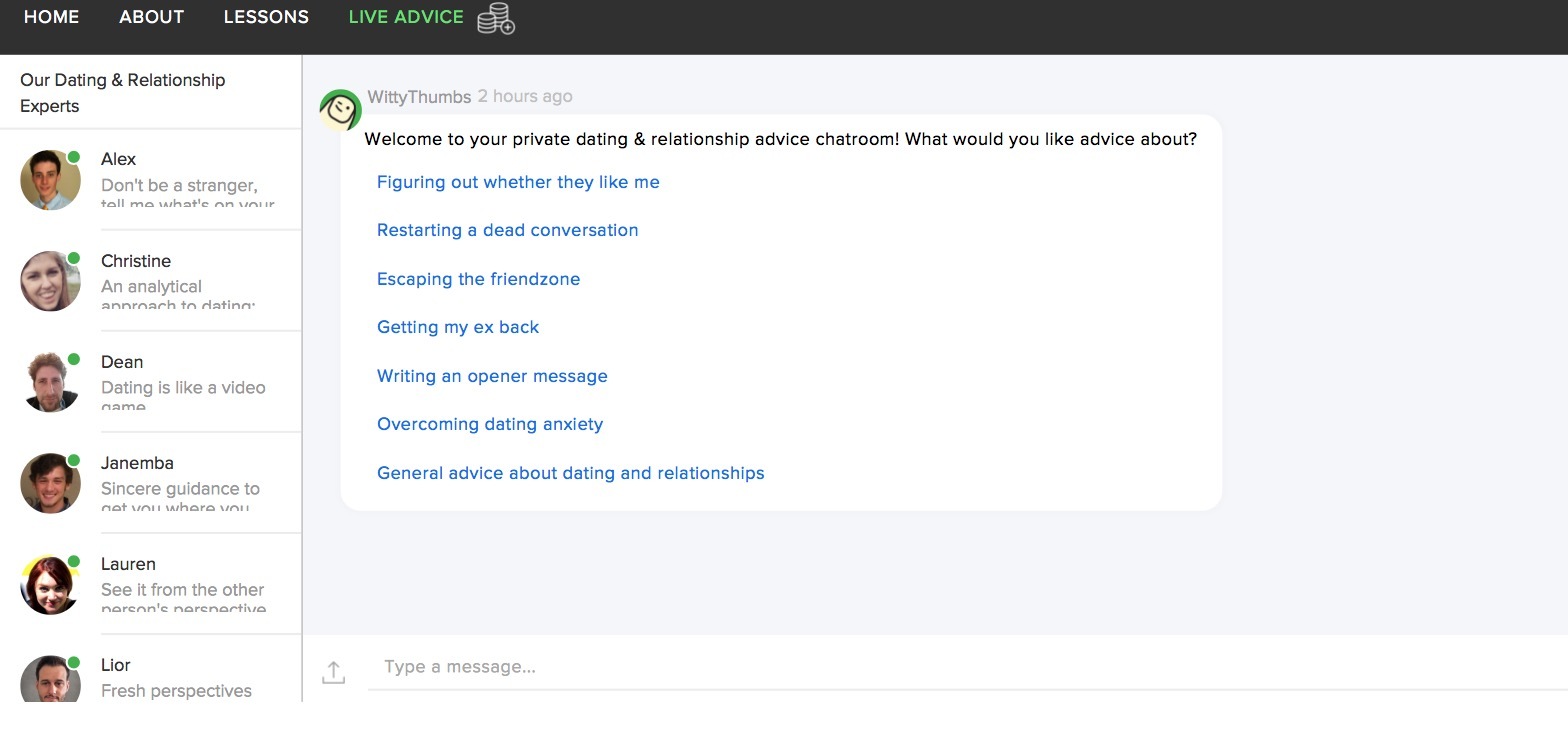Click the WittyThumbs smiley avatar icon
This screenshot has height=730, width=1568.
[340, 110]
